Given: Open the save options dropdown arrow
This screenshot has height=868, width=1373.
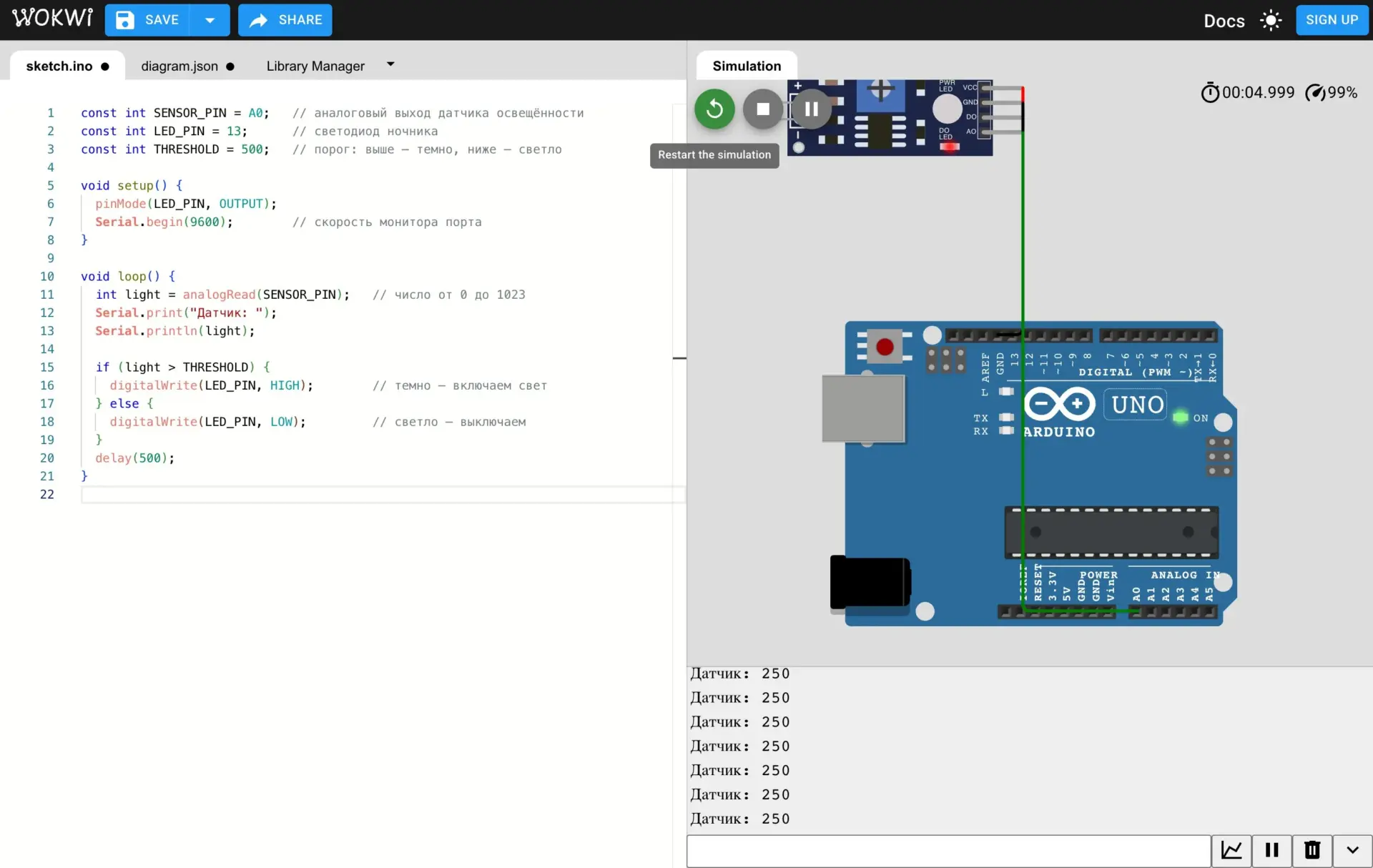Looking at the screenshot, I should click(x=210, y=20).
